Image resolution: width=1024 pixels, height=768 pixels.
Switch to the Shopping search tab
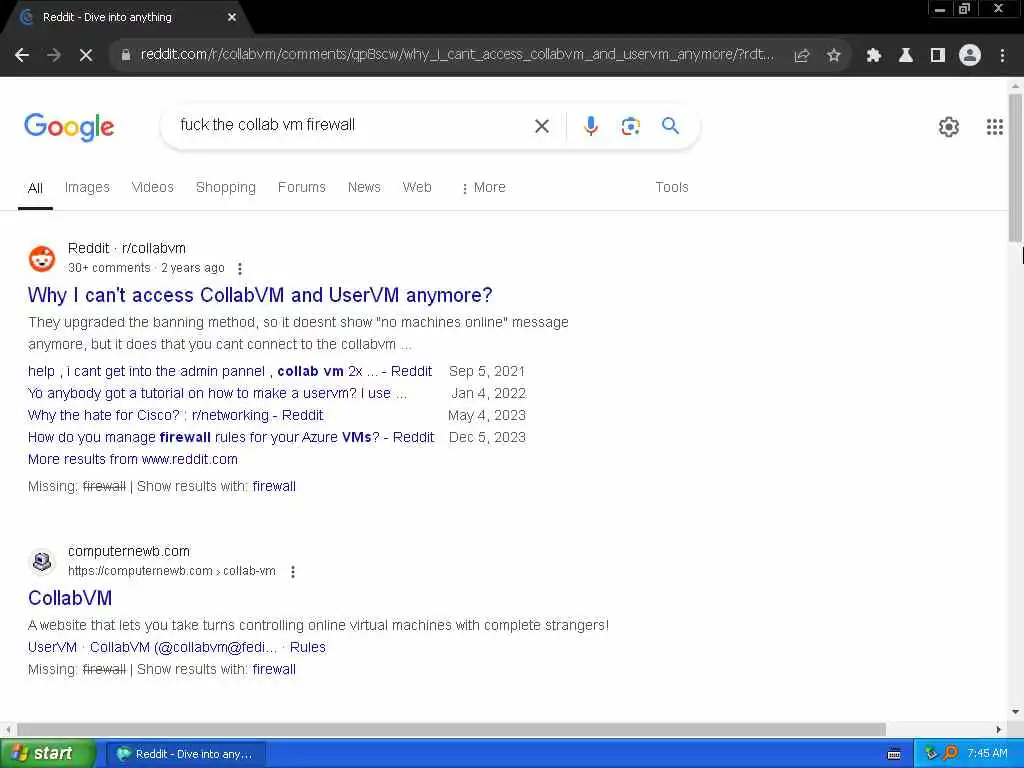[225, 187]
